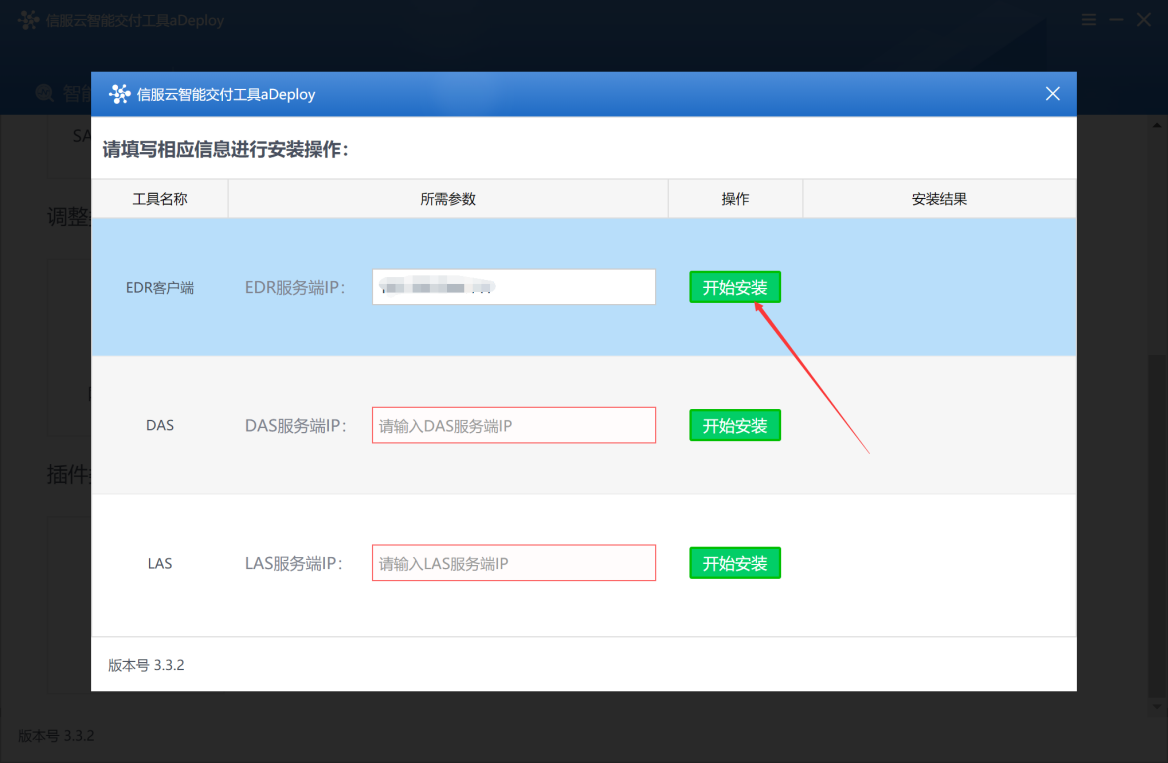The height and width of the screenshot is (763, 1168).
Task: Click the 所需参数 column header
Action: [x=448, y=199]
